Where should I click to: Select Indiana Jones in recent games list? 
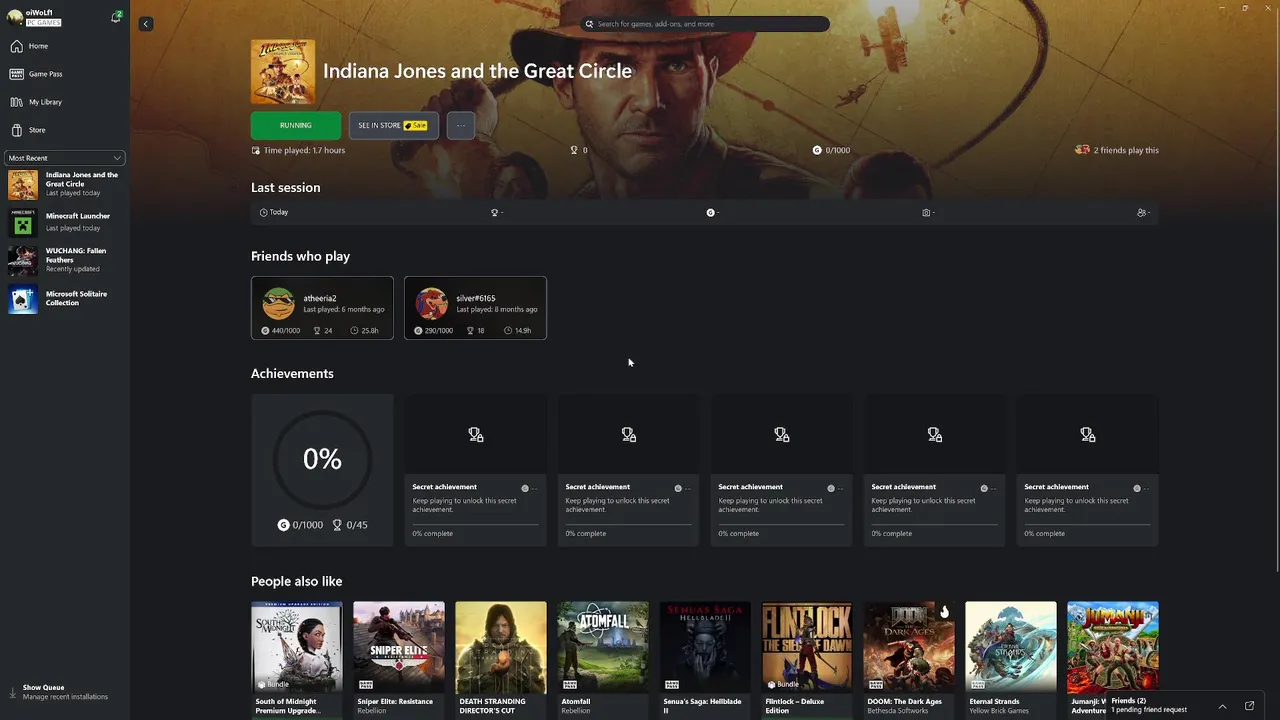[65, 185]
